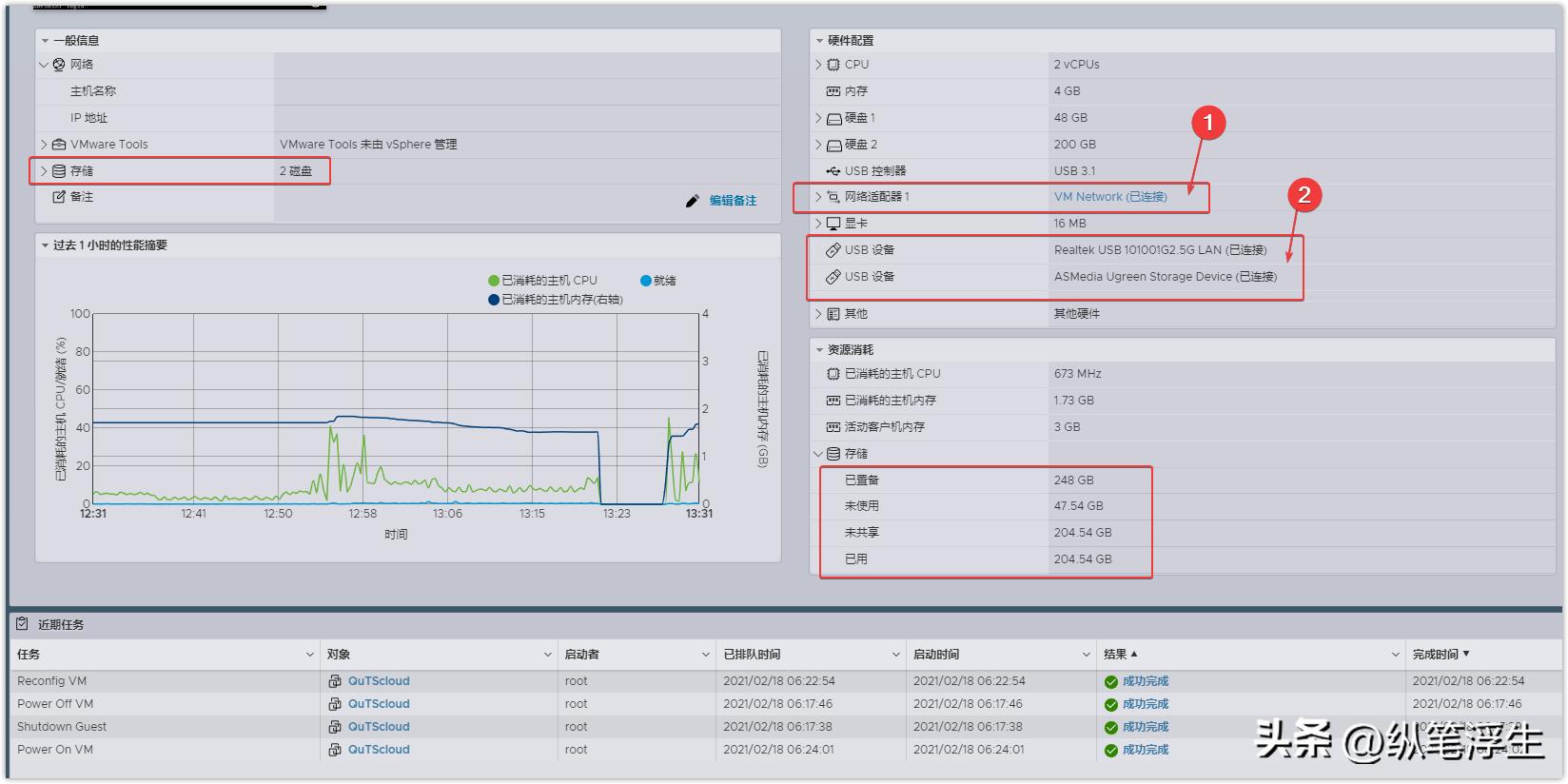
Task: Open the 对象 column dropdown
Action: pyautogui.click(x=548, y=655)
